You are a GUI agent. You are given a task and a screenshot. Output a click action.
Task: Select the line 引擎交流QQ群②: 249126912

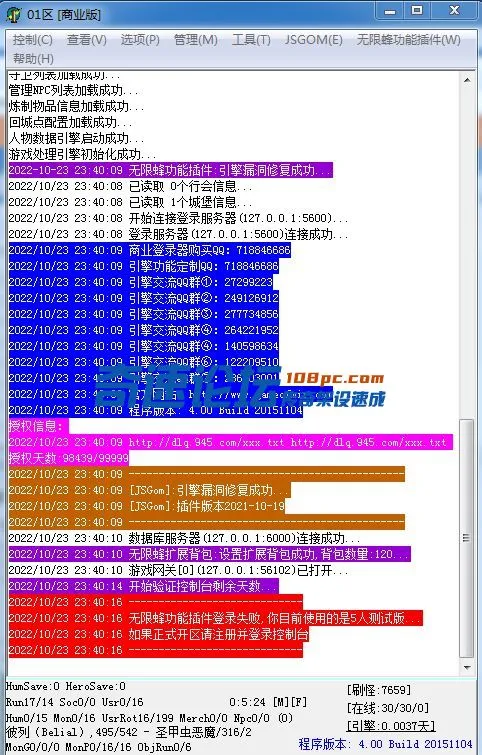click(x=143, y=298)
